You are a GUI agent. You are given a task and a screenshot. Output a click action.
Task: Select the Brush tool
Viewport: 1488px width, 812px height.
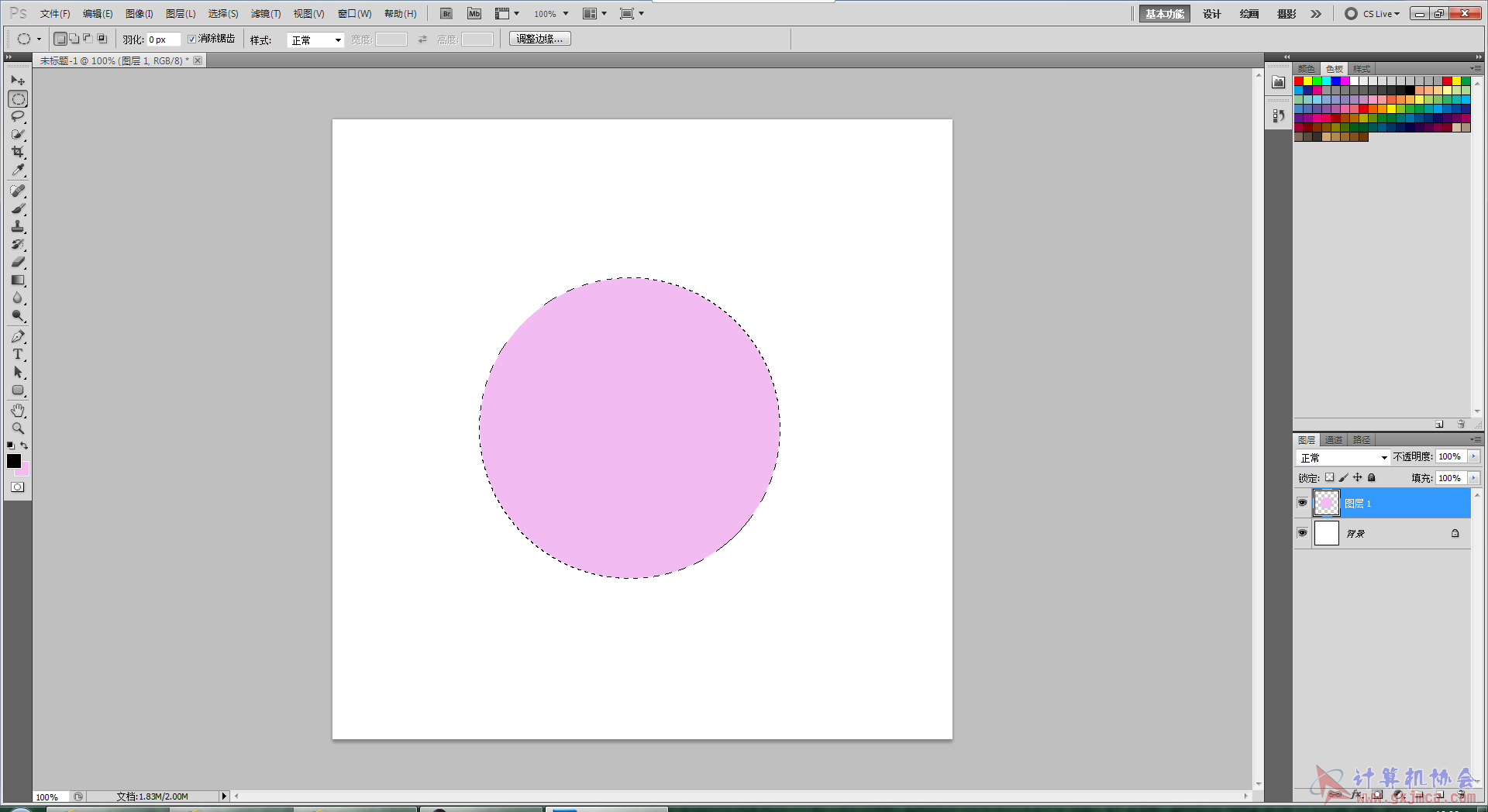[x=18, y=208]
